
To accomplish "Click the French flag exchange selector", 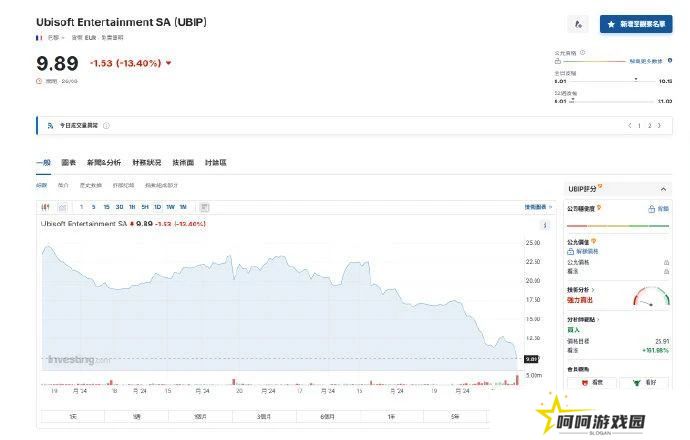I will (39, 38).
